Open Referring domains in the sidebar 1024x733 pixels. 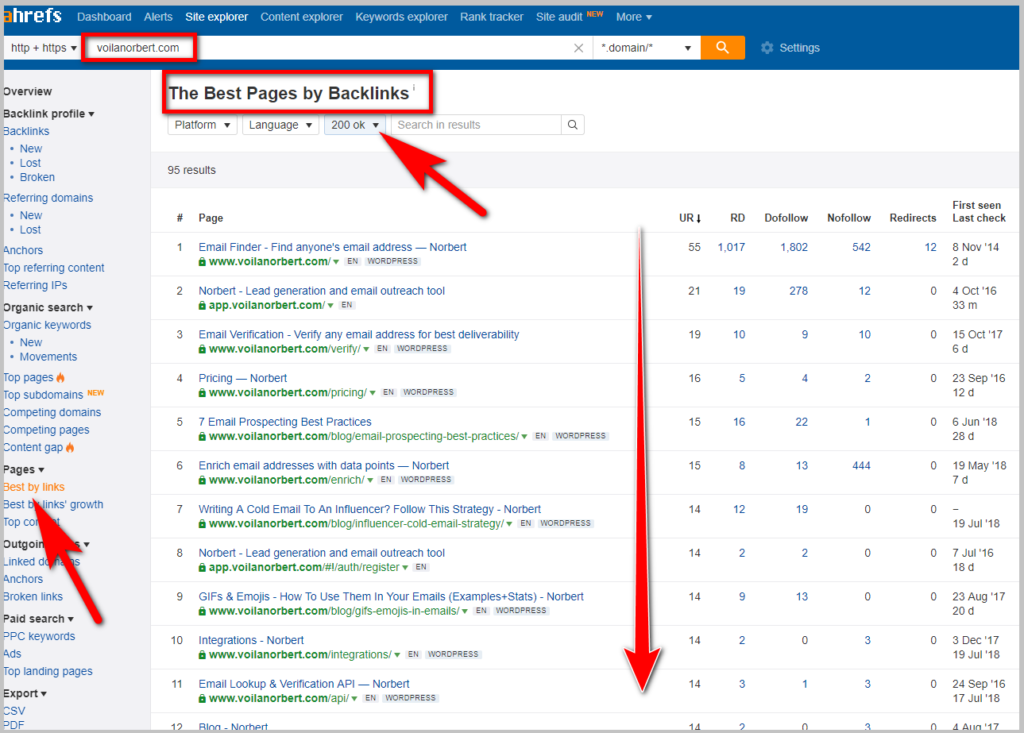[48, 197]
